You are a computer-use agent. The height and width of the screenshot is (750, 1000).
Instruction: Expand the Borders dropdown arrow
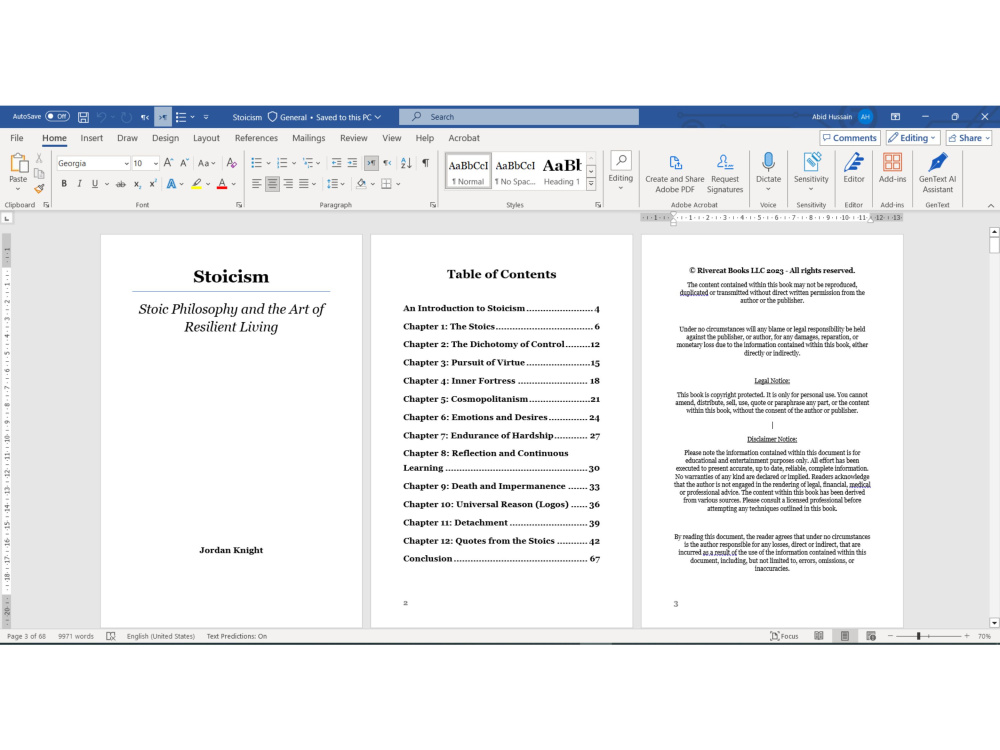coord(398,184)
